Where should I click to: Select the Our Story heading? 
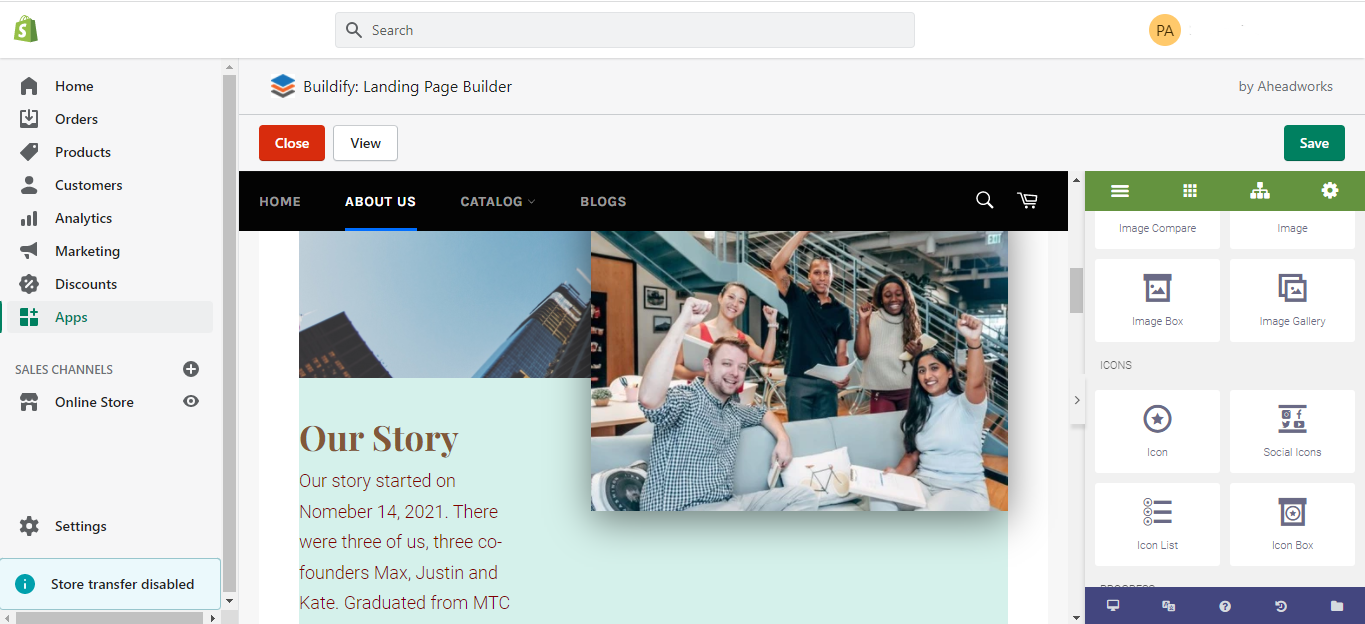[x=379, y=438]
